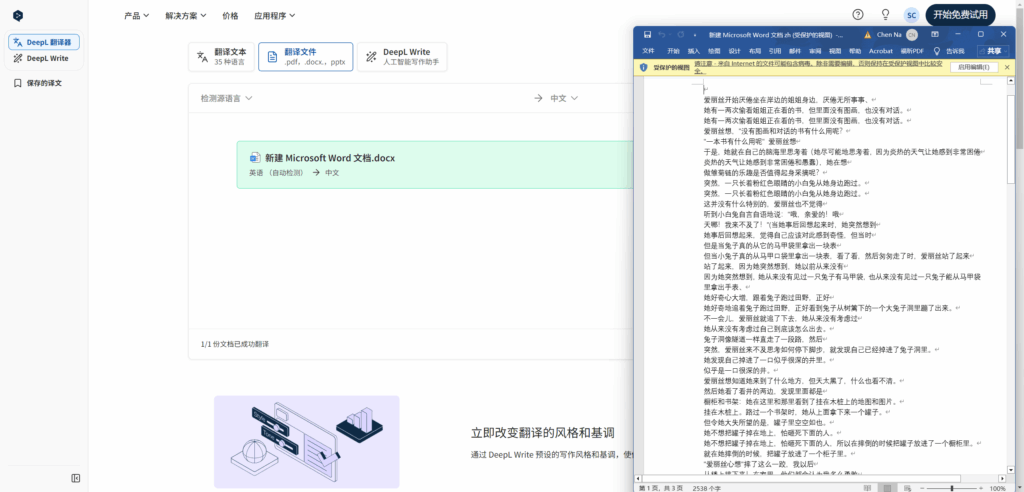The width and height of the screenshot is (1024, 492).
Task: Switch to Read Mode view icon in Word
Action: [x=867, y=488]
